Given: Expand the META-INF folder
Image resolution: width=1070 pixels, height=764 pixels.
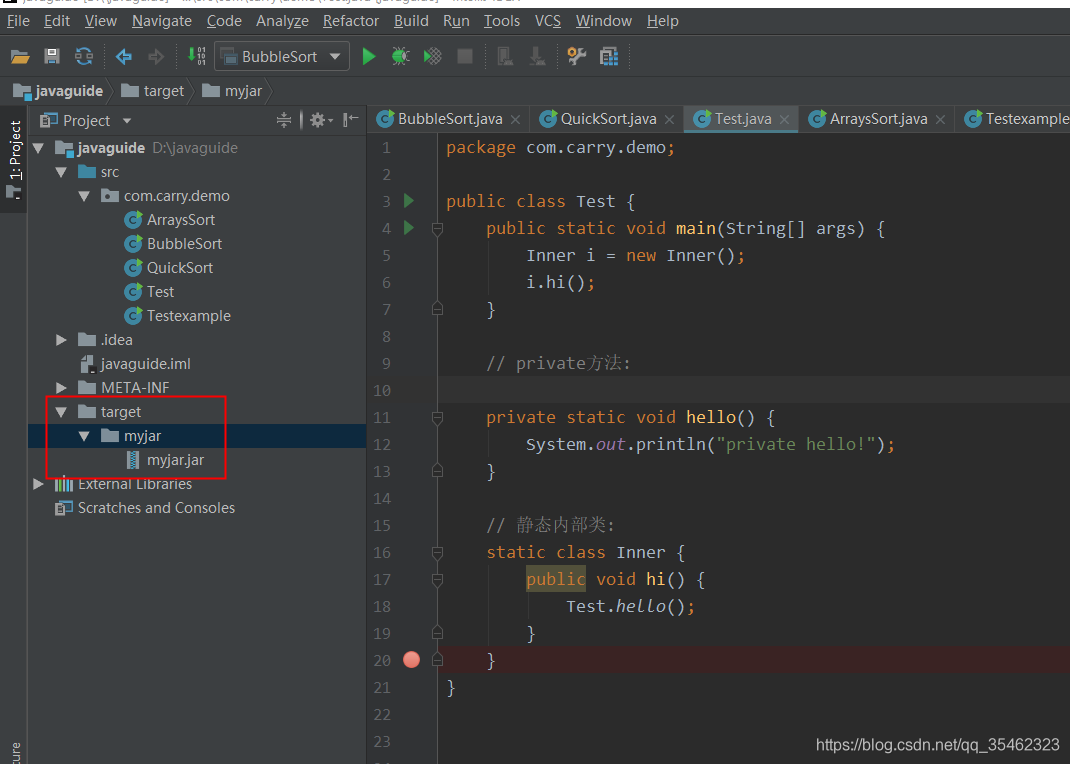Looking at the screenshot, I should (61, 388).
